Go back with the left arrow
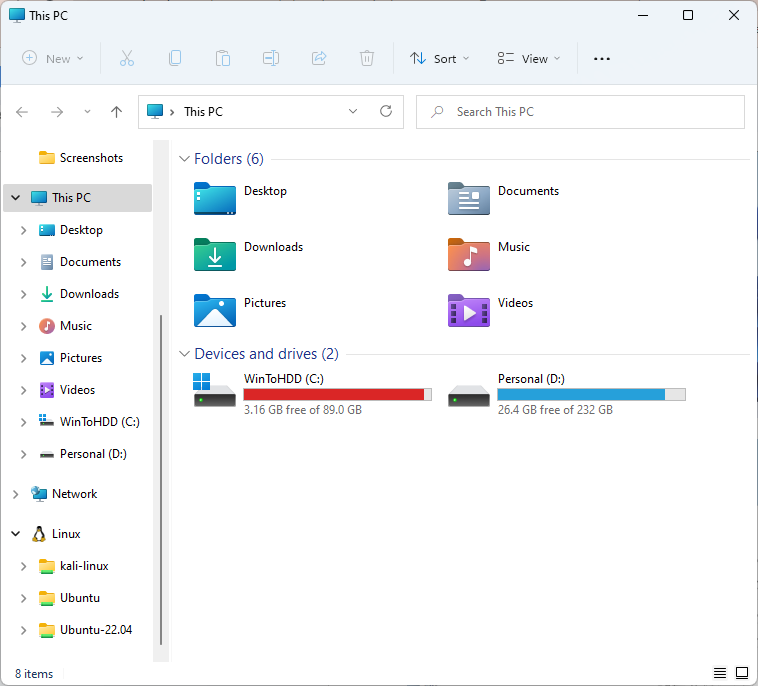 pyautogui.click(x=22, y=112)
